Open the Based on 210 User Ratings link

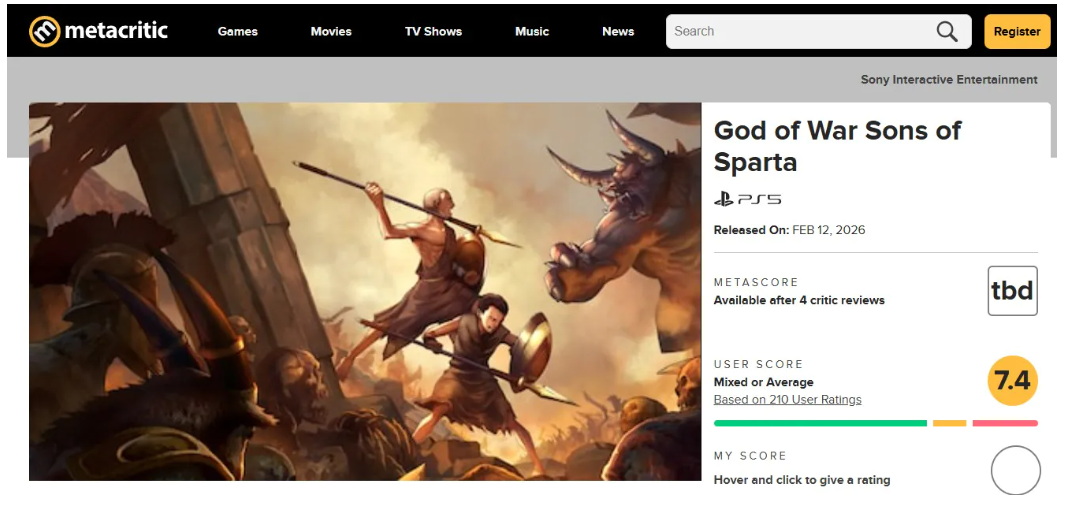[787, 400]
